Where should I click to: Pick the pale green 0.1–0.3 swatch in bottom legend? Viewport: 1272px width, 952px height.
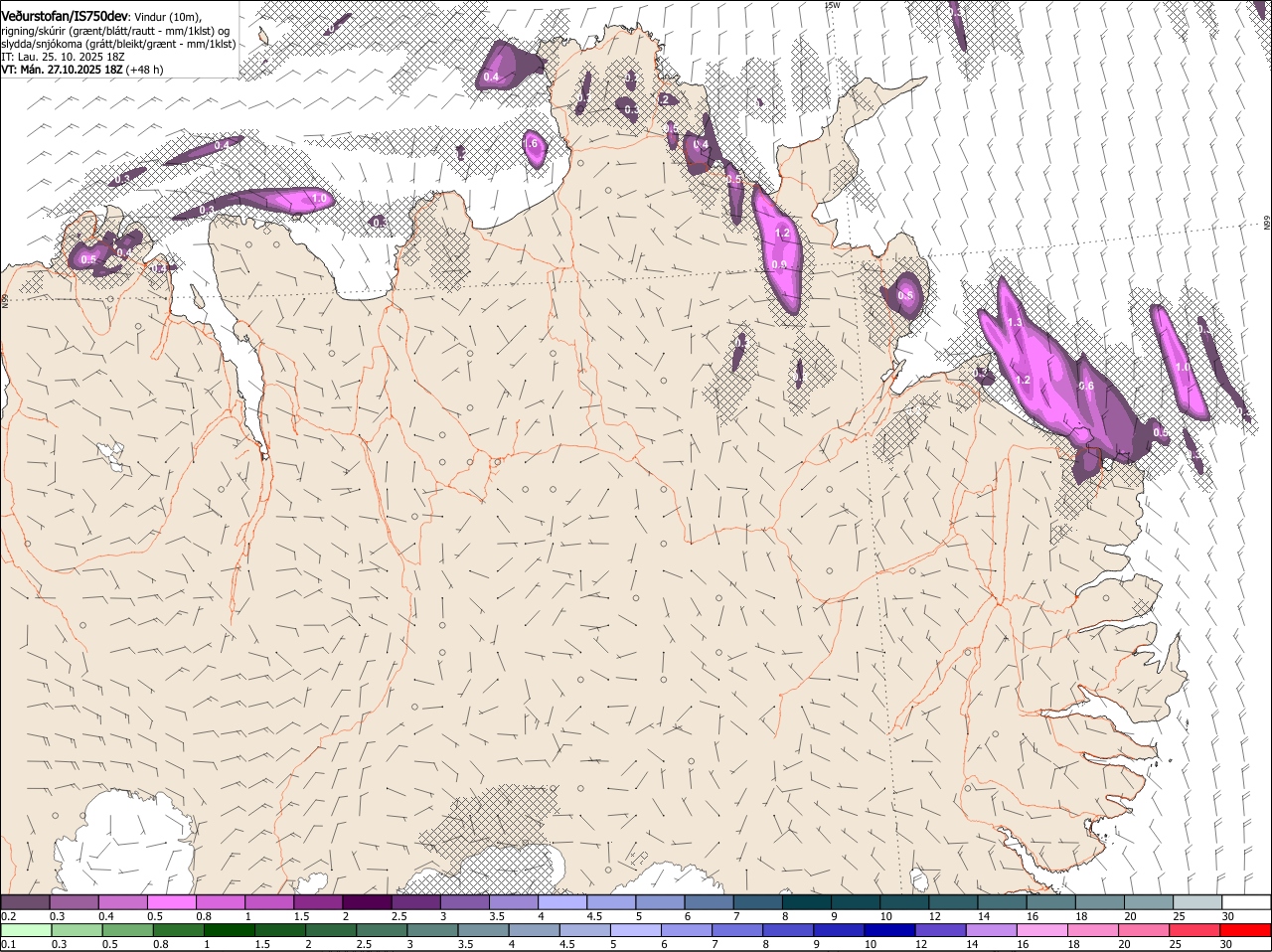point(25,931)
